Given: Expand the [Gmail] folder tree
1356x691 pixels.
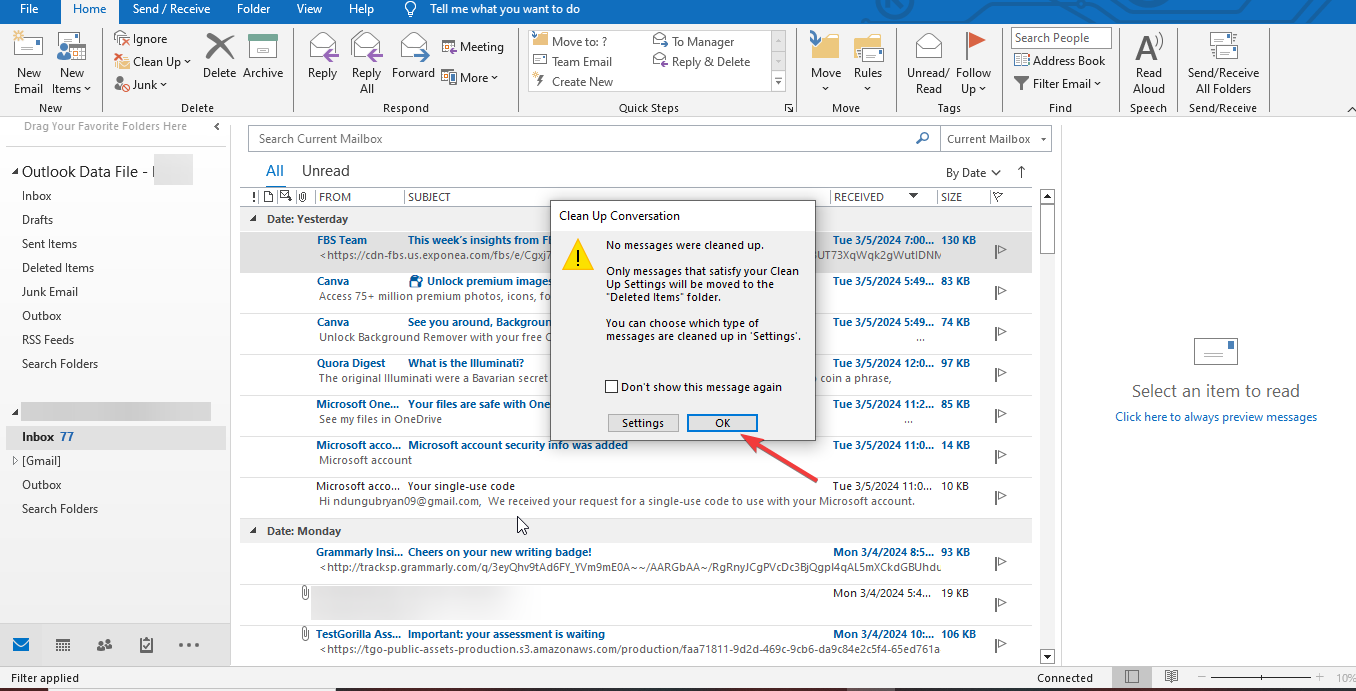Looking at the screenshot, I should pyautogui.click(x=17, y=461).
